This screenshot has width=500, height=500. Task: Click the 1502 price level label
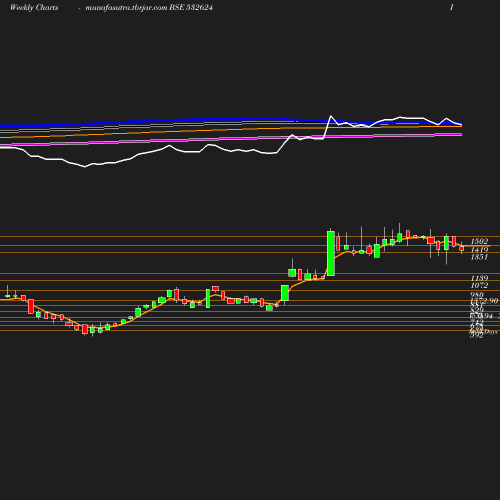pos(479,241)
